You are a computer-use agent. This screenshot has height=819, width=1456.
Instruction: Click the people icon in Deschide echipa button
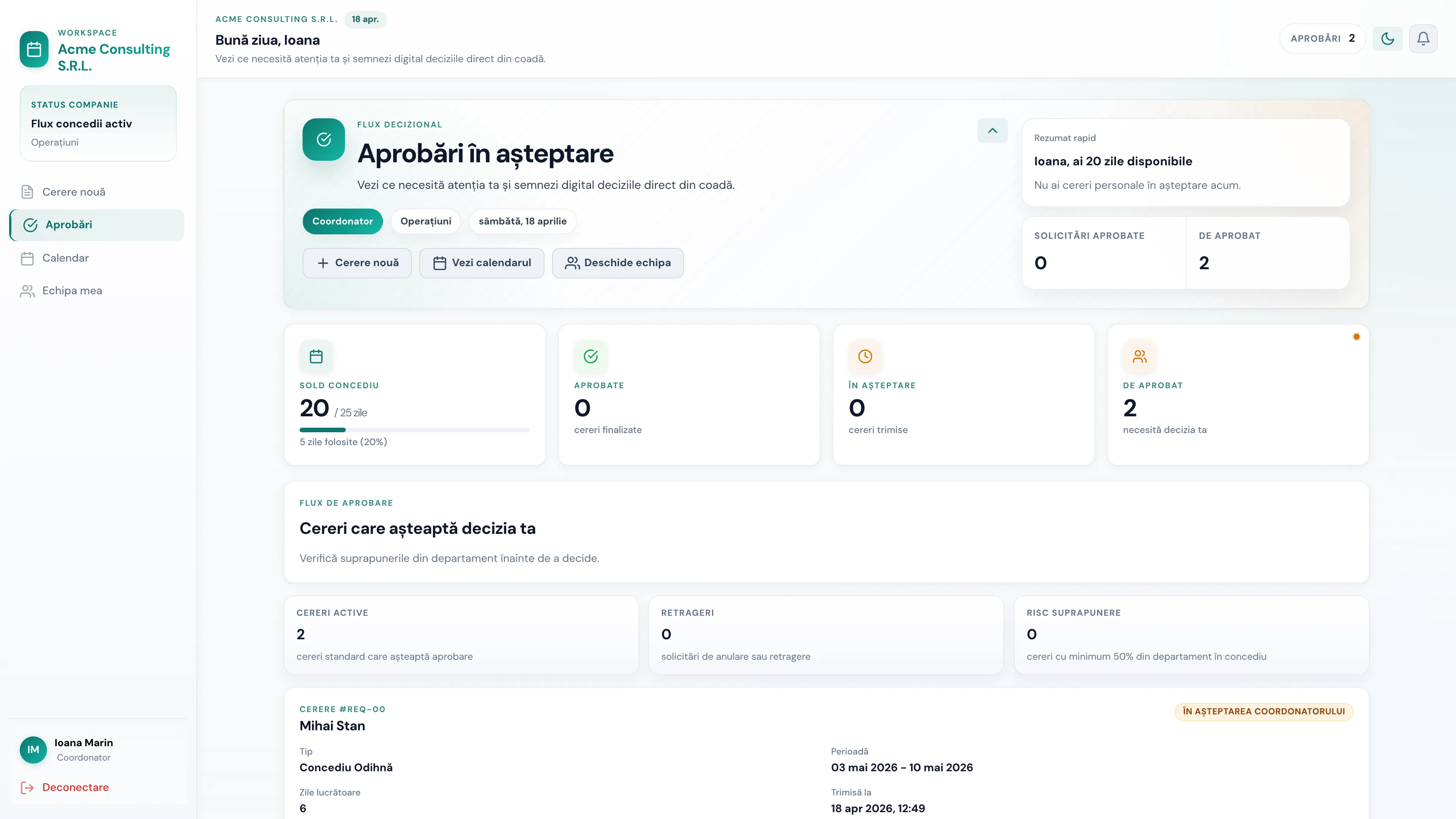pos(572,264)
